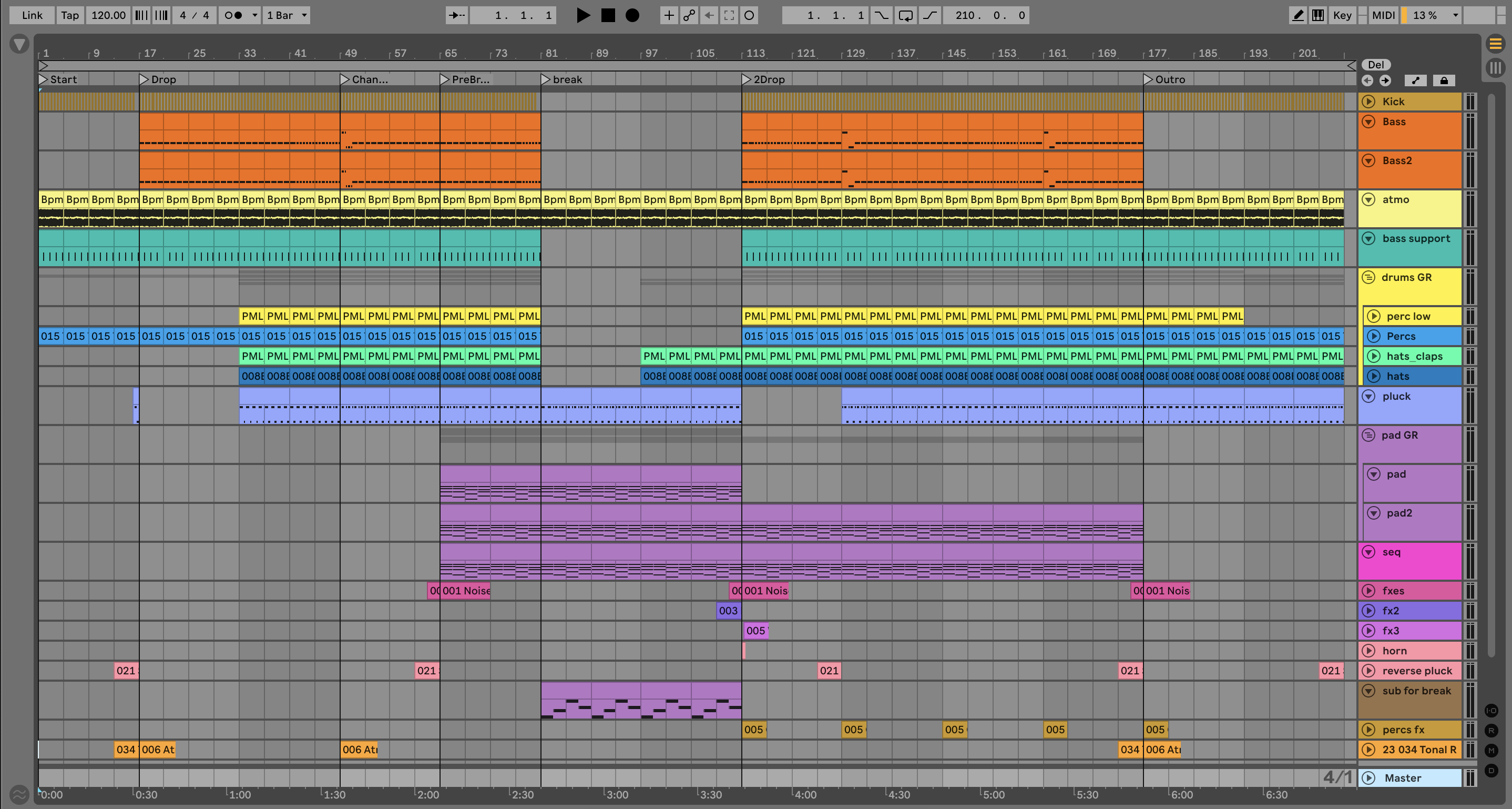This screenshot has width=1512, height=809.
Task: Jump to the 2Drop locator marker
Action: (747, 79)
